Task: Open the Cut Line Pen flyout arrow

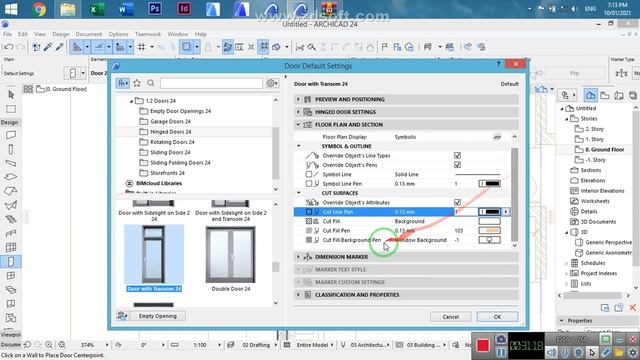Action: click(506, 212)
